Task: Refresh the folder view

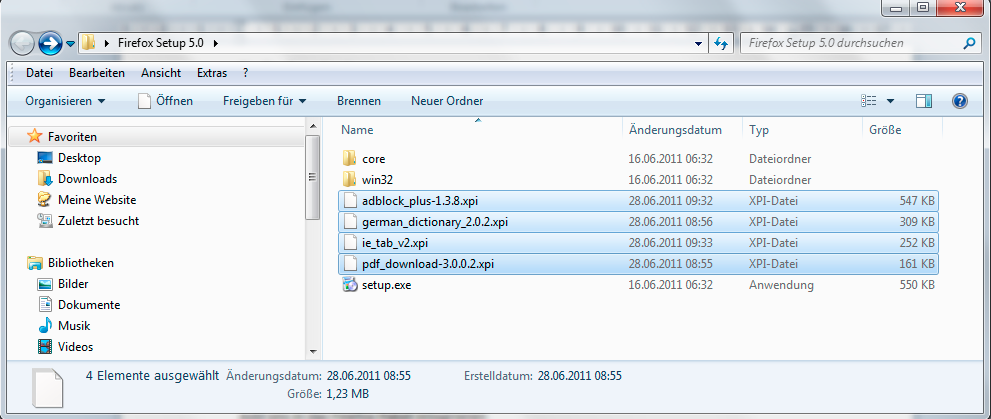Action: (720, 44)
